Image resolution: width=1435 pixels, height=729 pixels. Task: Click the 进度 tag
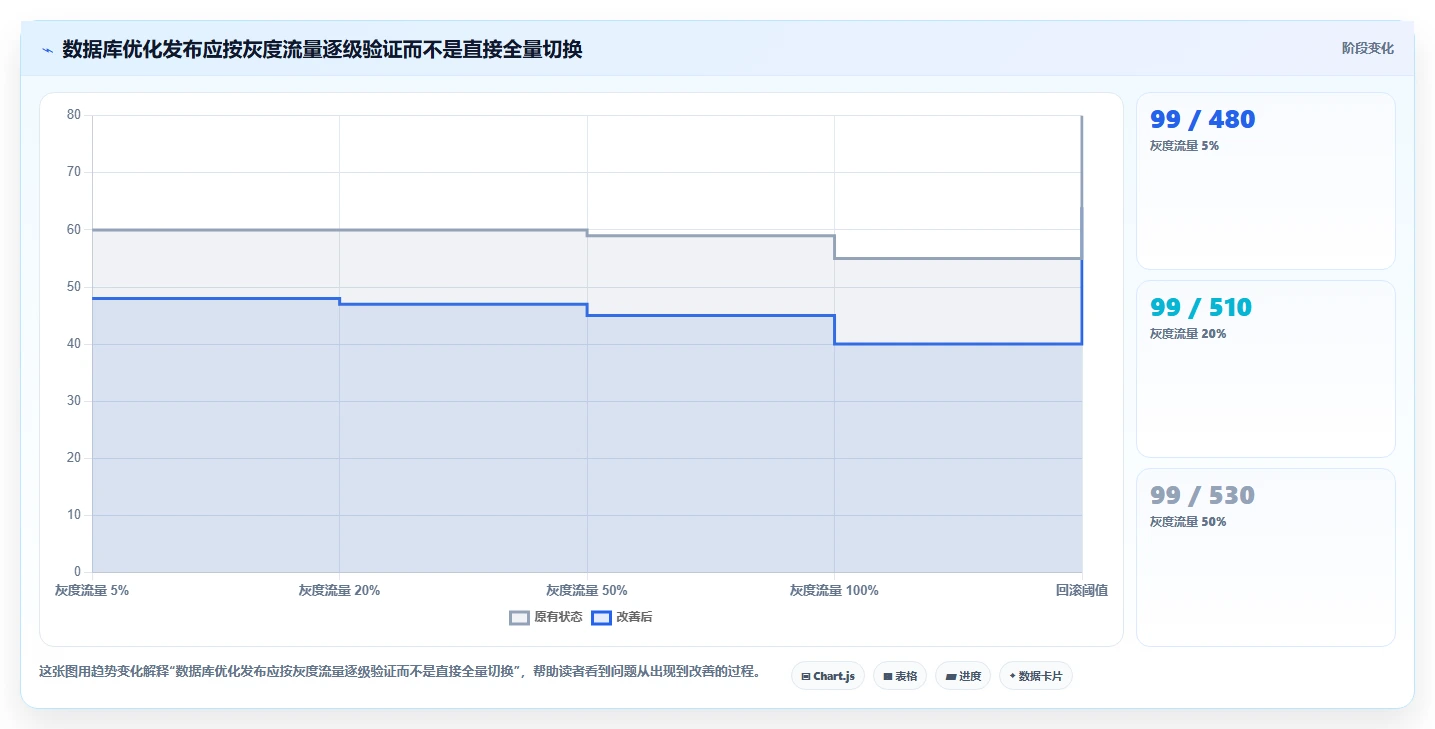tap(963, 676)
